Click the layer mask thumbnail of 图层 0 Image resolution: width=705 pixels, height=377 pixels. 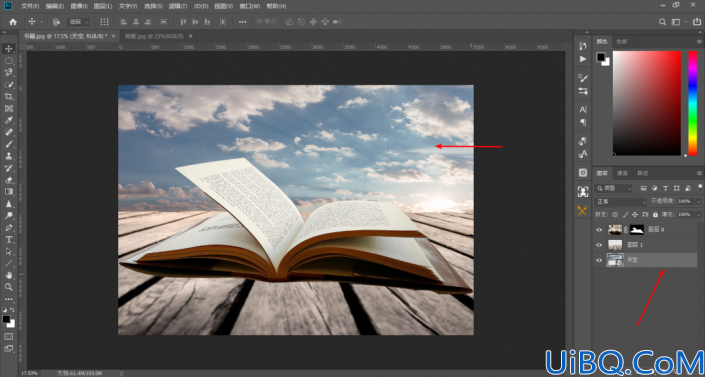coord(637,230)
